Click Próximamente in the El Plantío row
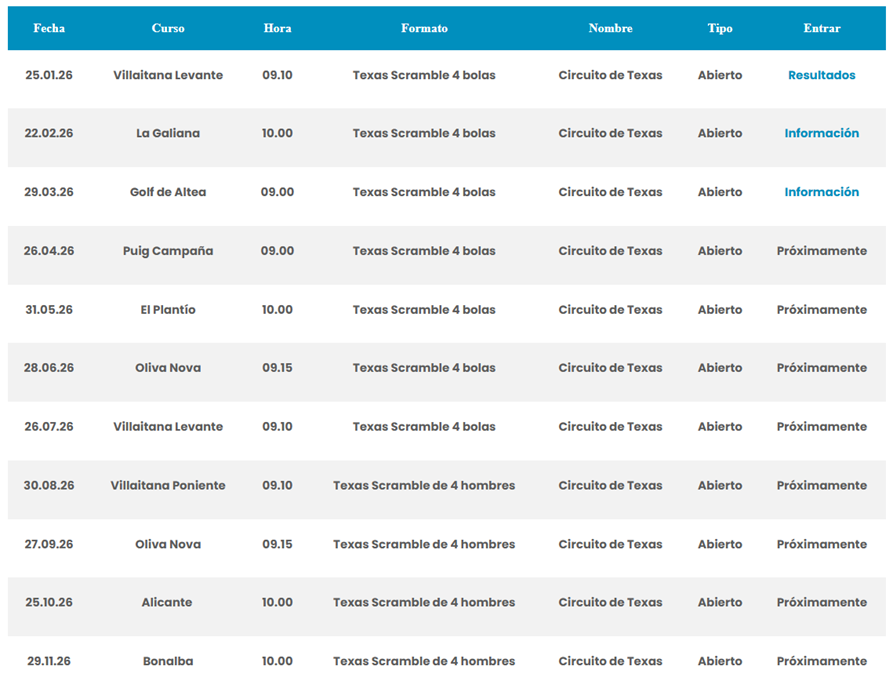 click(x=821, y=310)
